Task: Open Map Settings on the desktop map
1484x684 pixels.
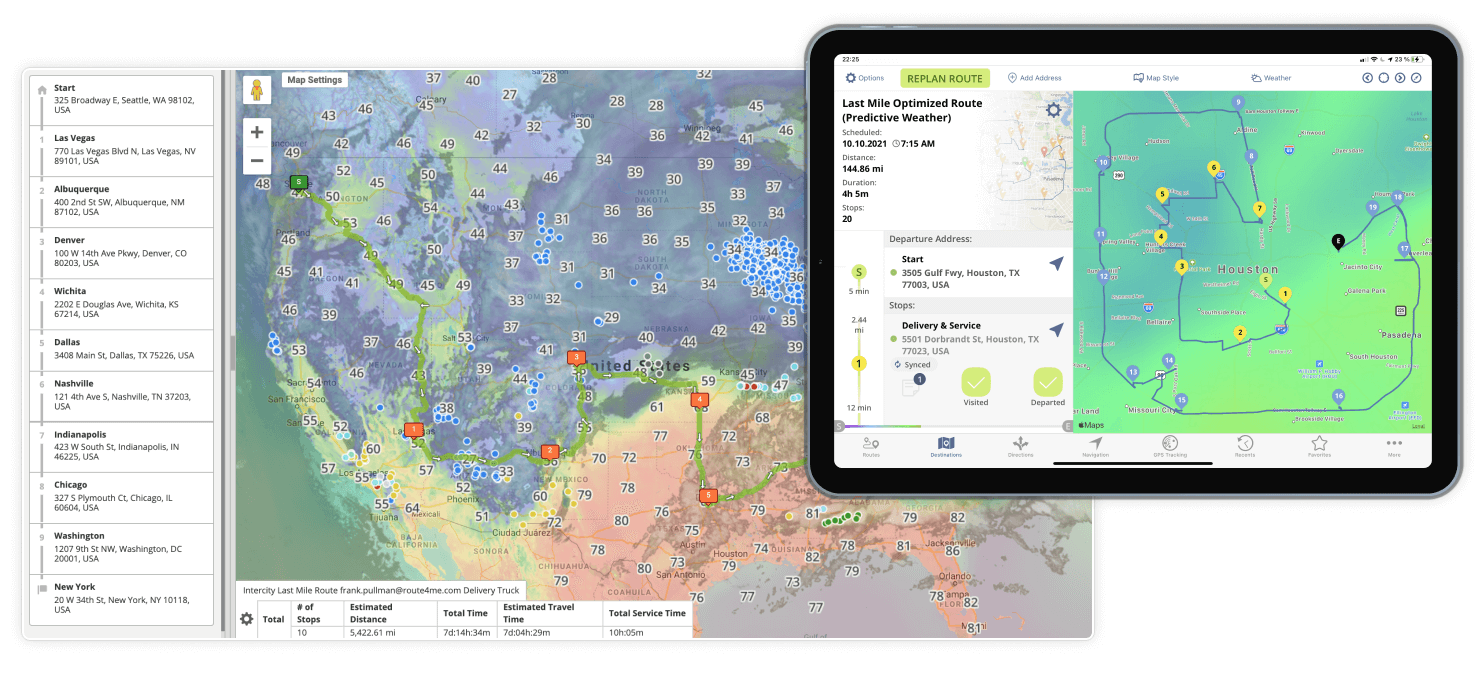Action: click(314, 79)
